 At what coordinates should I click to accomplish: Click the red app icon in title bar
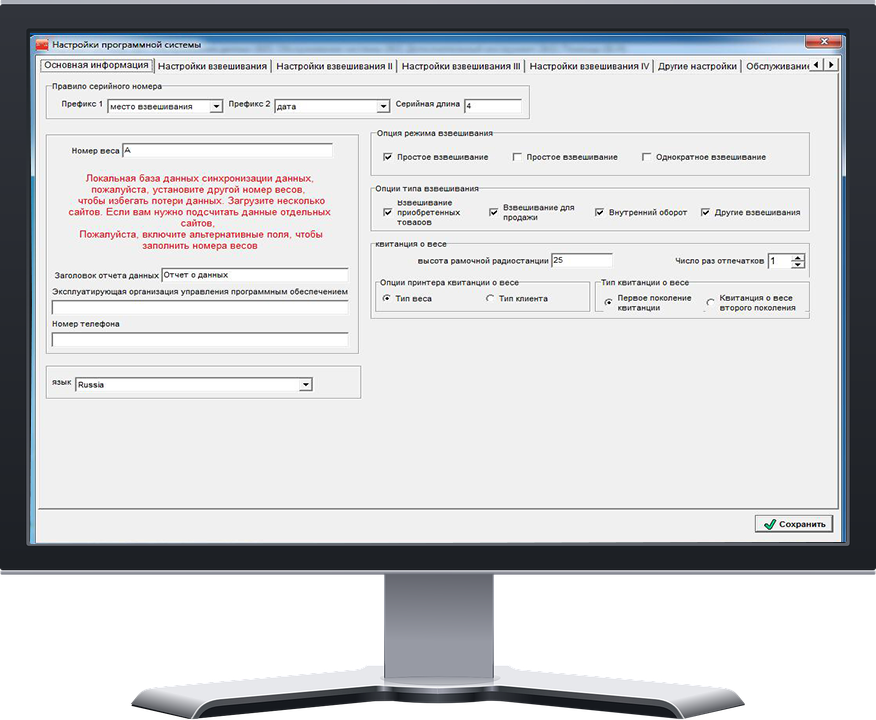pos(42,45)
